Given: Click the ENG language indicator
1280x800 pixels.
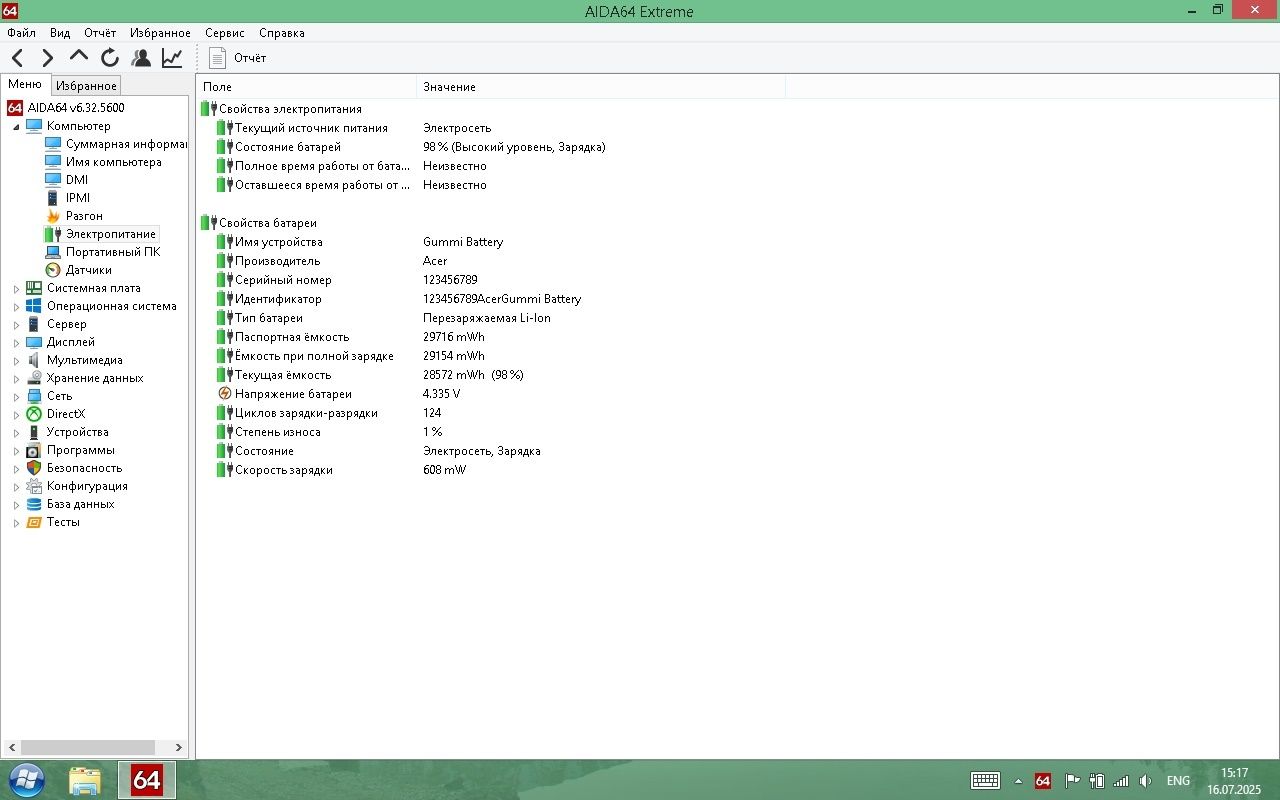Looking at the screenshot, I should click(1178, 781).
